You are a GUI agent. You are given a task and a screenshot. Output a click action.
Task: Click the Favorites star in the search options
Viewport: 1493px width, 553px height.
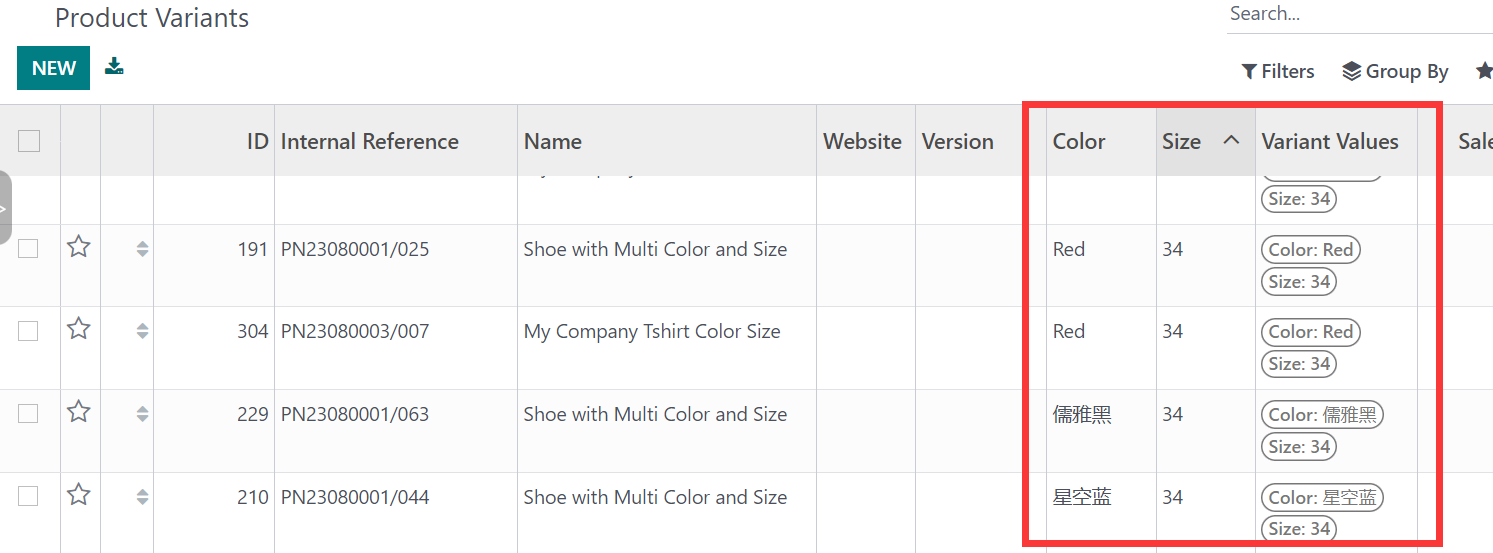coord(1484,71)
